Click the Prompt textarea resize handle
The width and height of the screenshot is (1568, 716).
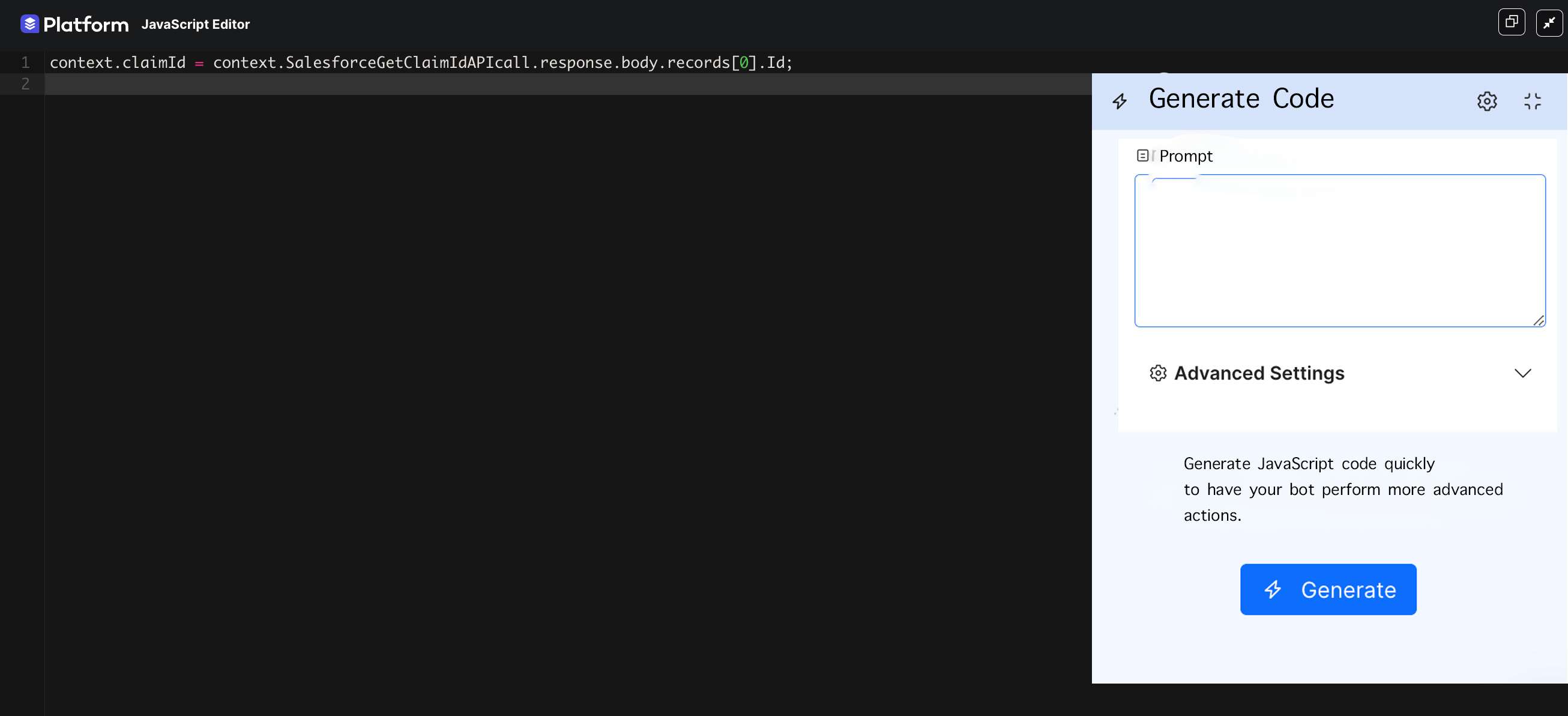(1537, 320)
